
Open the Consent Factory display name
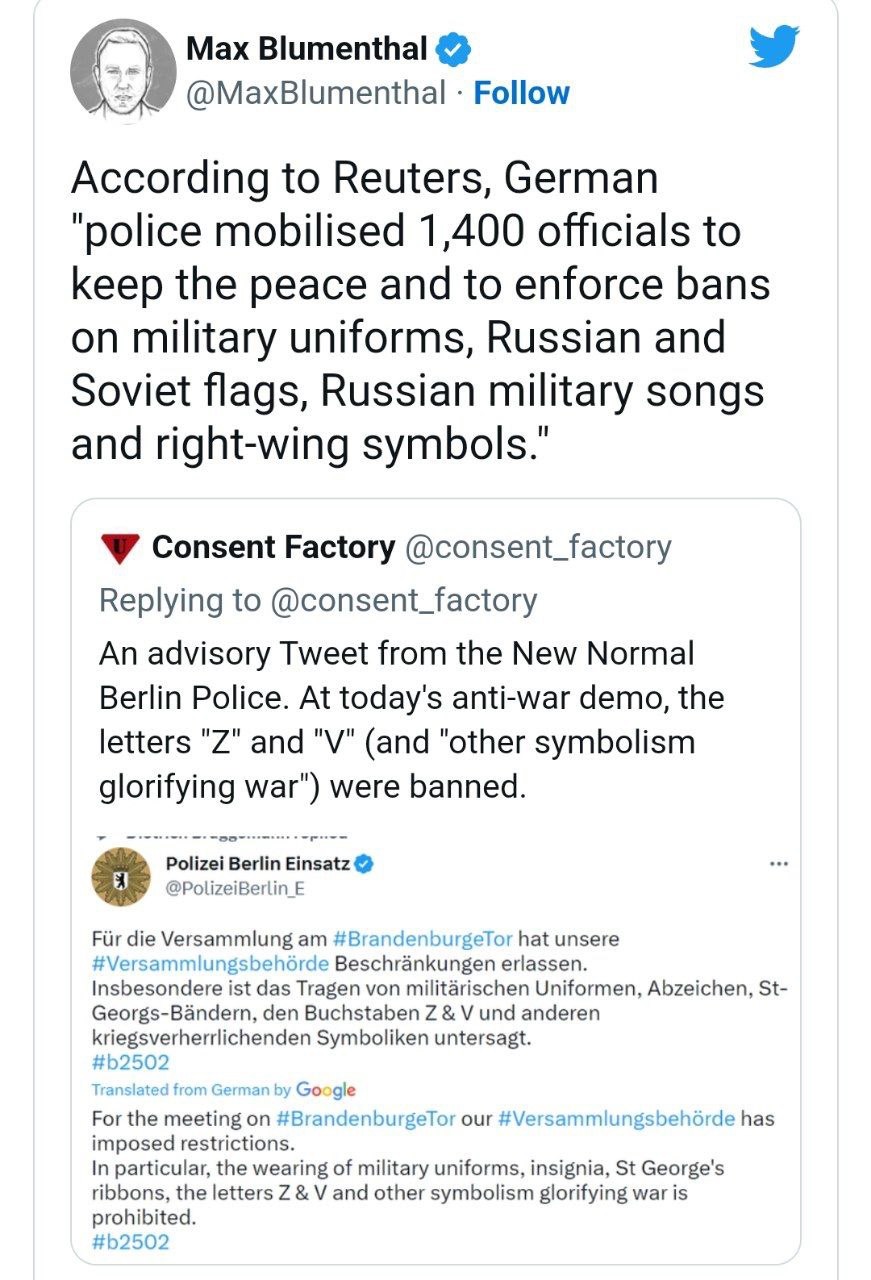click(273, 547)
